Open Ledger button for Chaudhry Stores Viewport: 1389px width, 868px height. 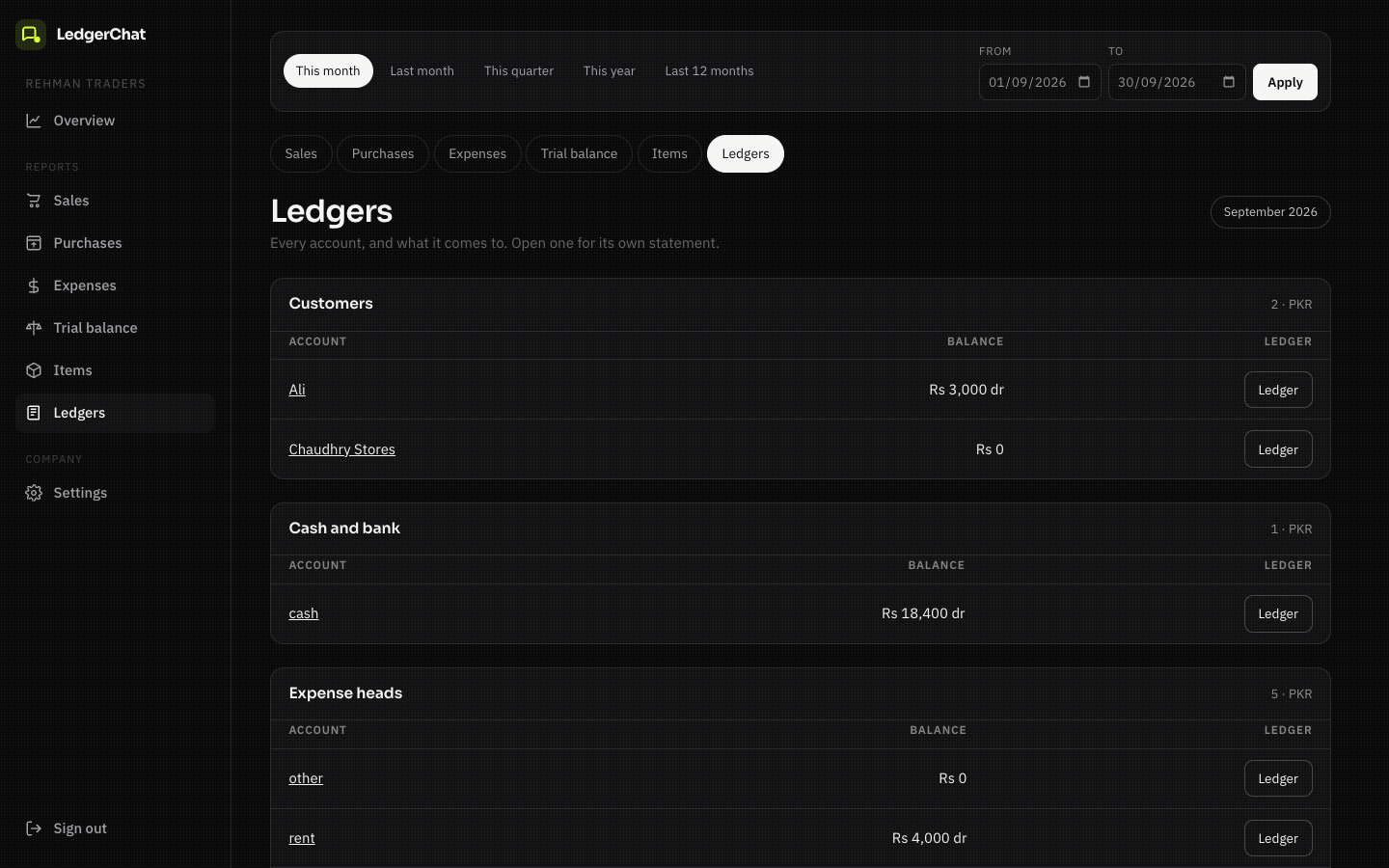(1278, 449)
